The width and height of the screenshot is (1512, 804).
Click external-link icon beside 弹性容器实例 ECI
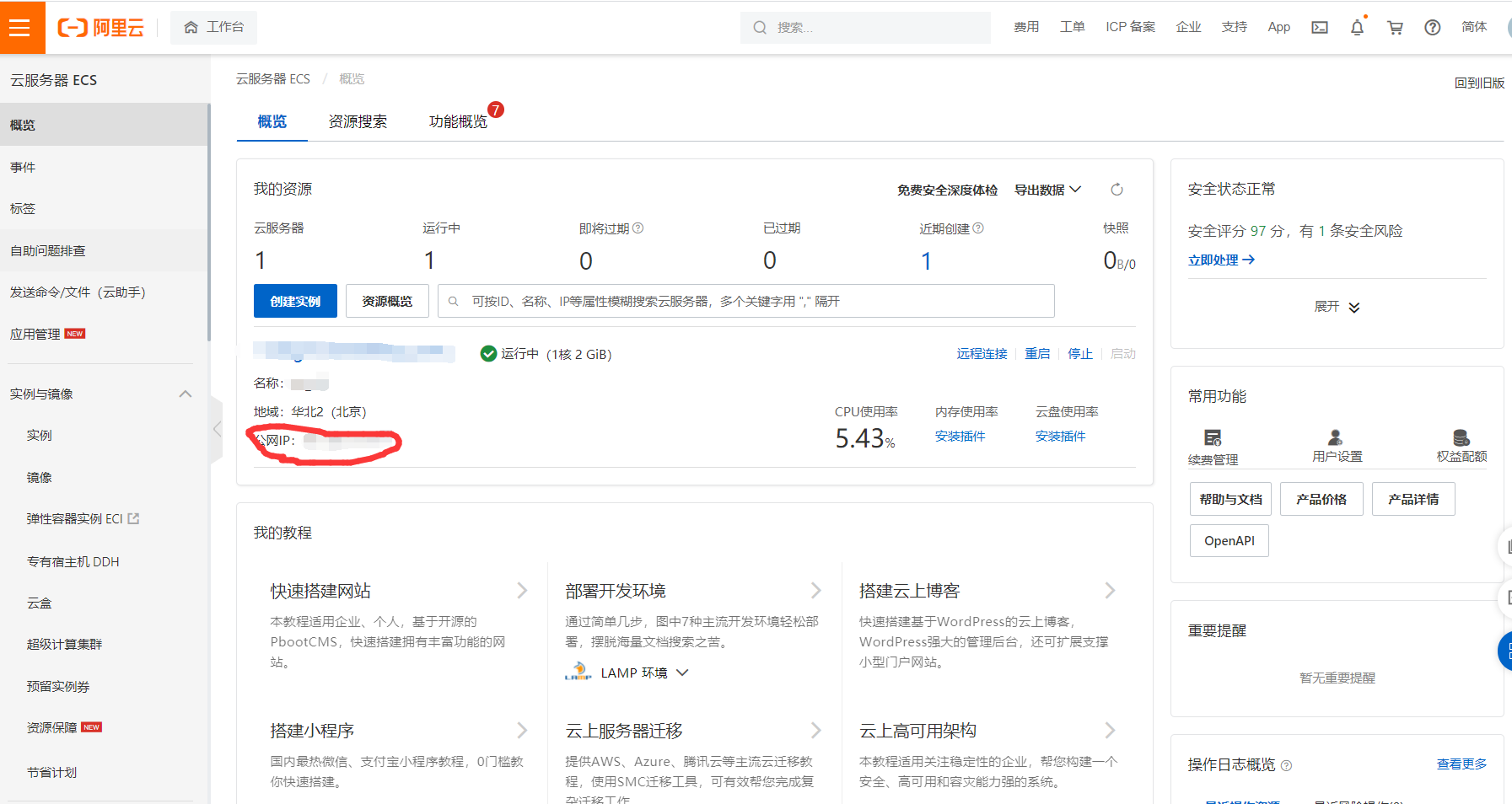(x=133, y=518)
